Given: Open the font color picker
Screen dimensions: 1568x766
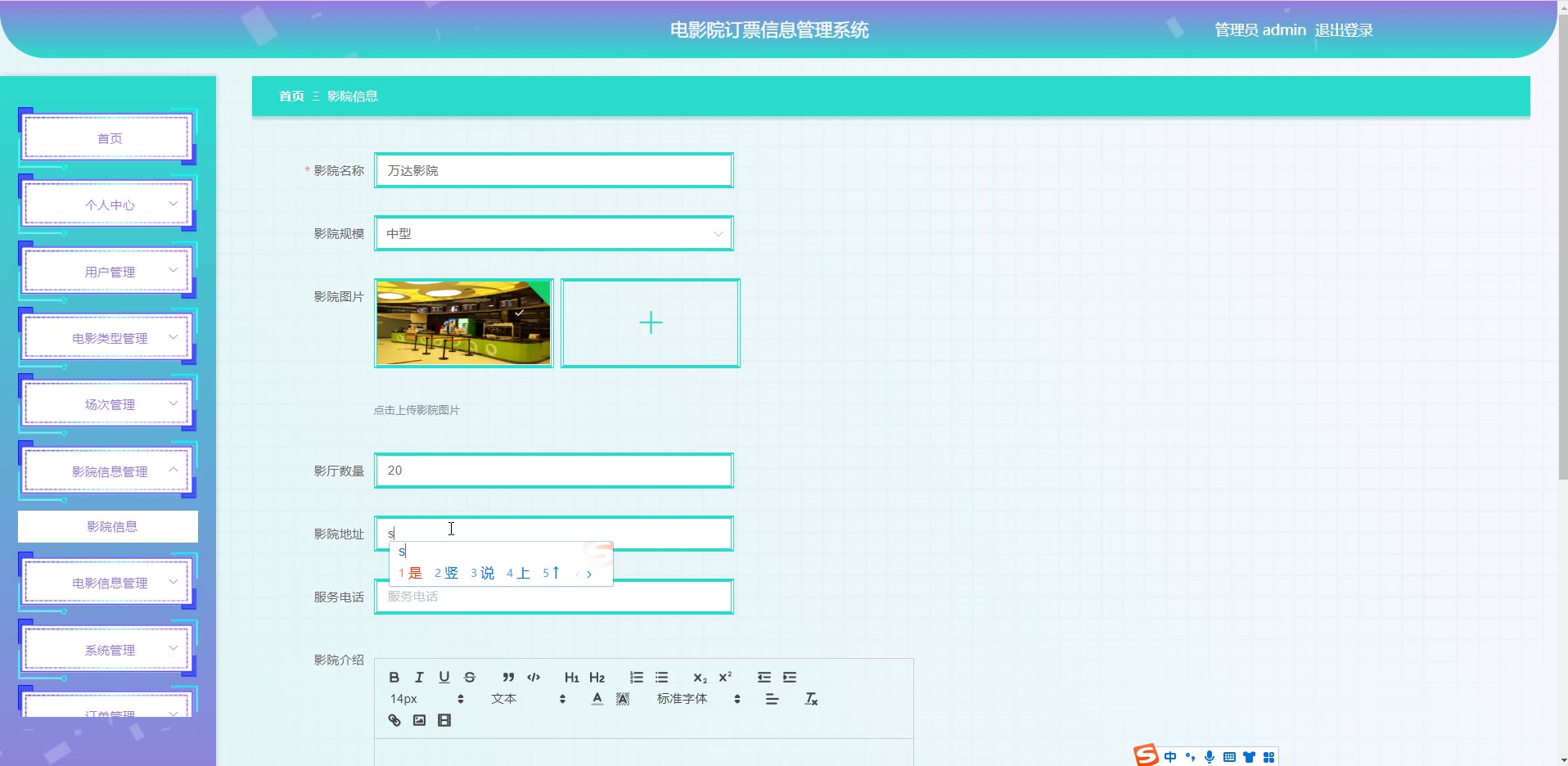Looking at the screenshot, I should [x=597, y=699].
